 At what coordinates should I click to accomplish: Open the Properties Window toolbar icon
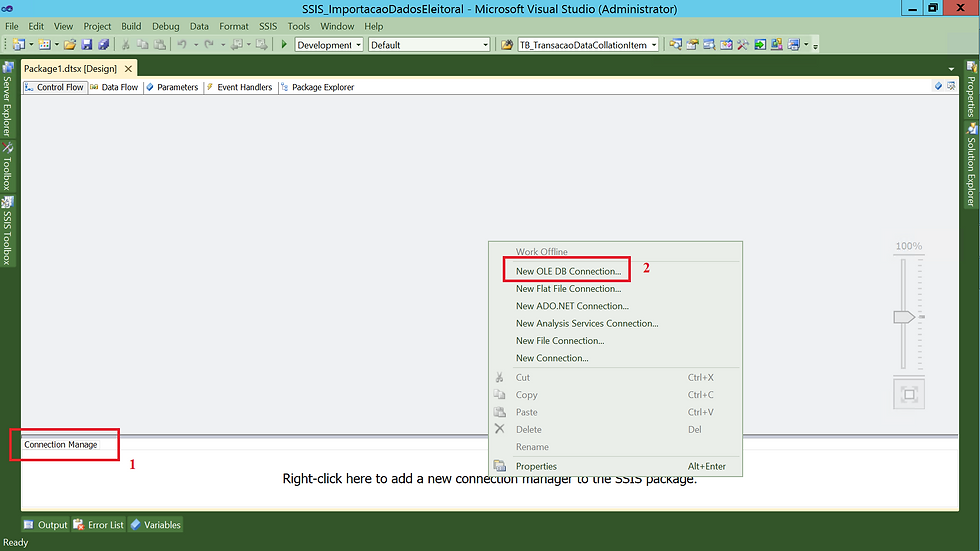click(x=692, y=44)
